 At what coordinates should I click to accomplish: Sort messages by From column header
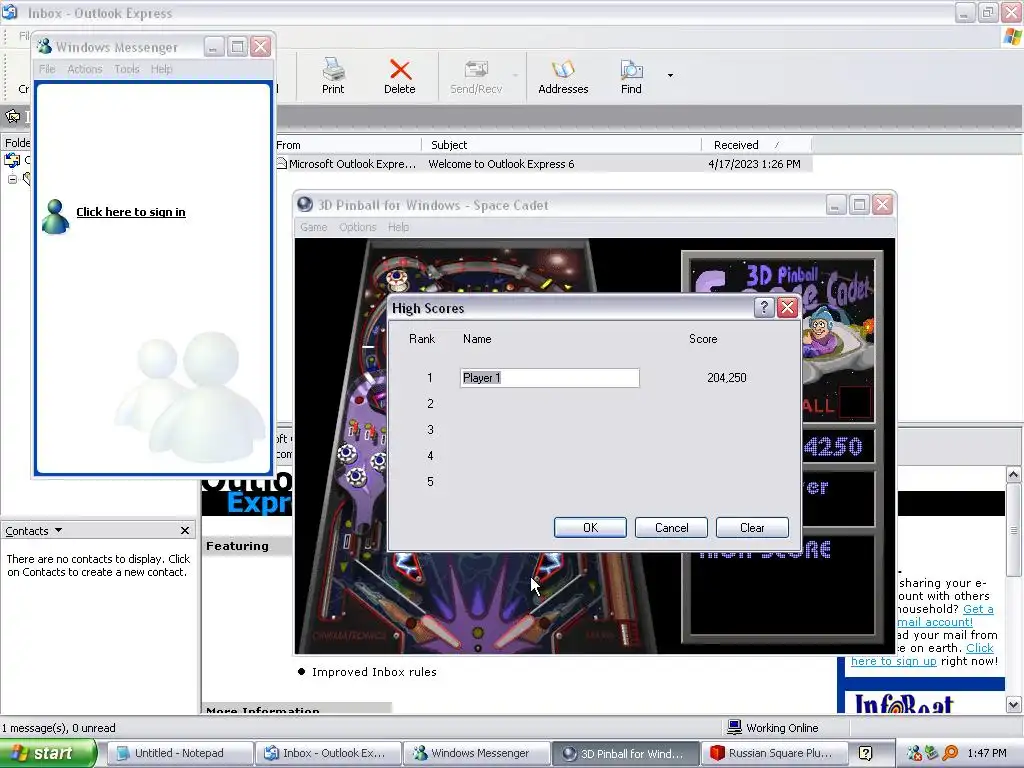coord(347,145)
